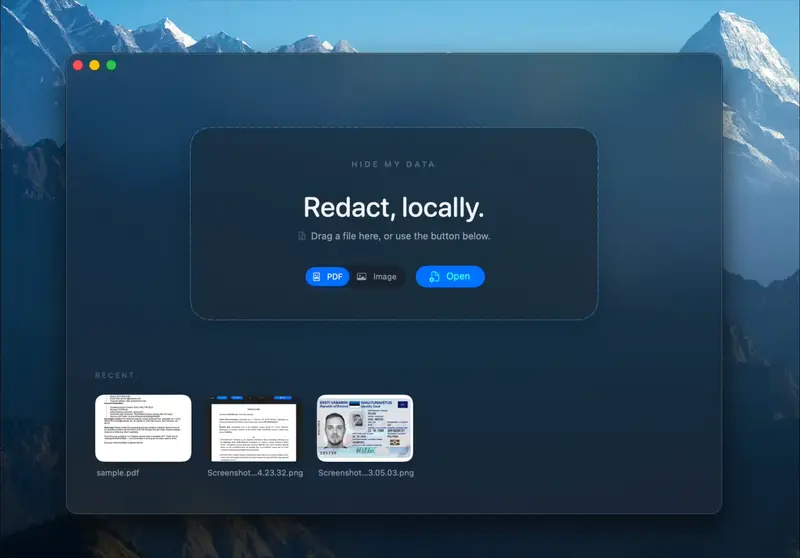Viewport: 800px width, 558px height.
Task: Click the Screenshot...3.05.03.png label
Action: pyautogui.click(x=366, y=473)
